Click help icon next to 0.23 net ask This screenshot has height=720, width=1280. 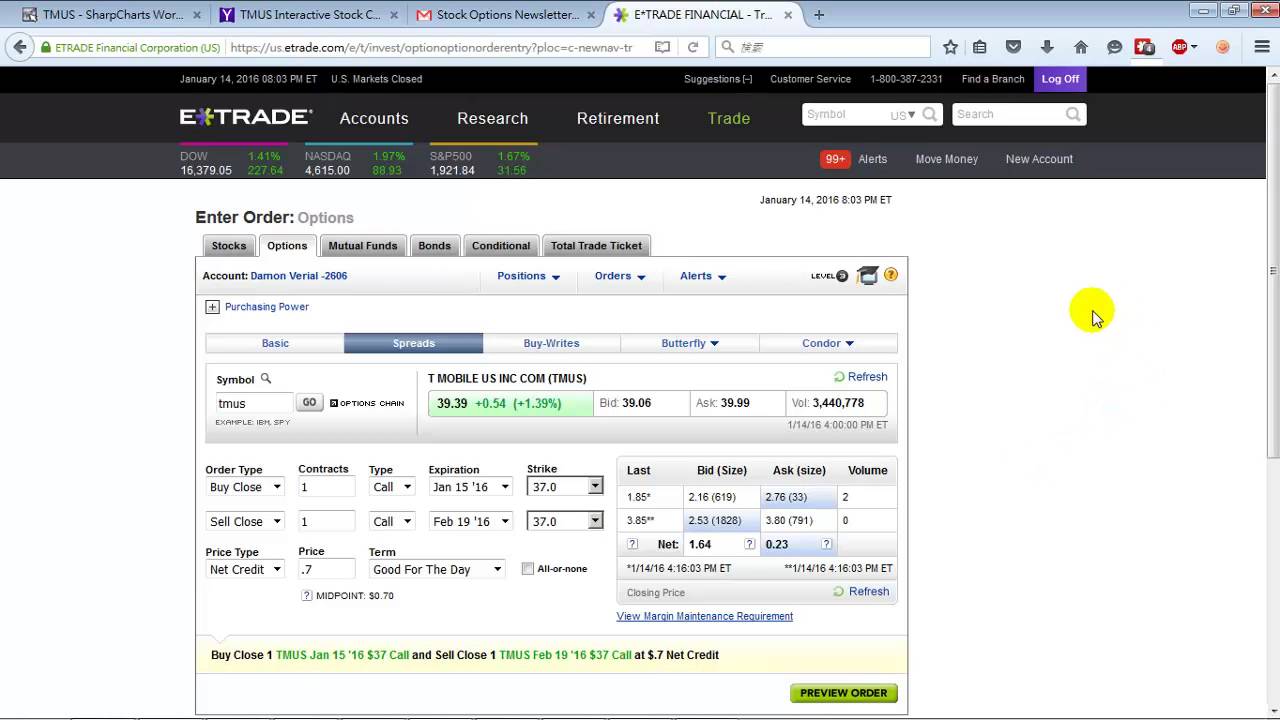pos(826,544)
